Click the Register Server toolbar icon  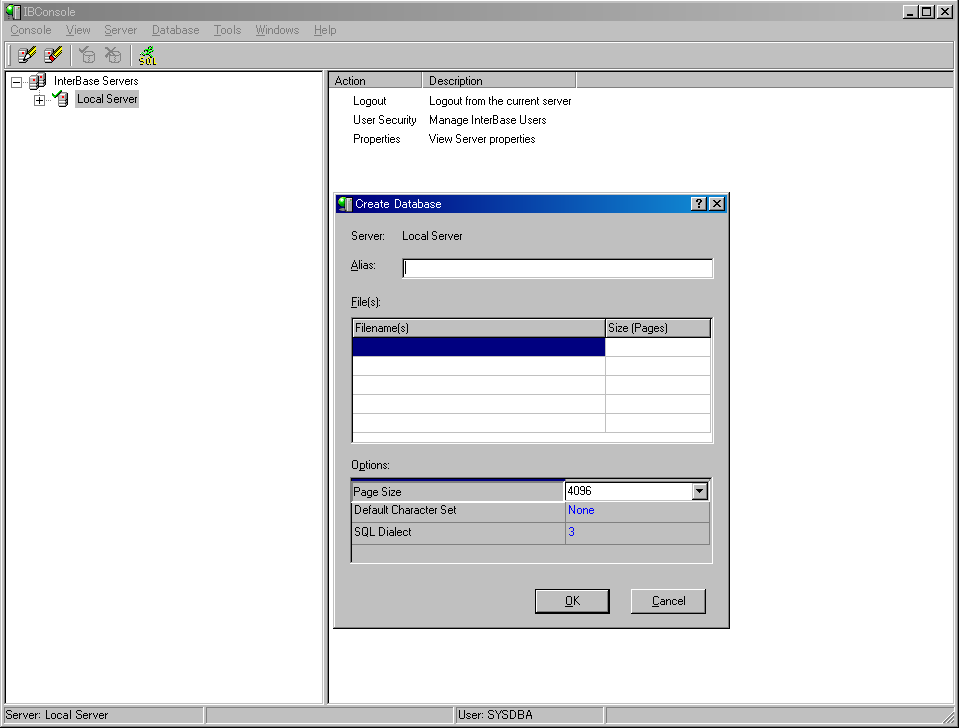pos(27,55)
